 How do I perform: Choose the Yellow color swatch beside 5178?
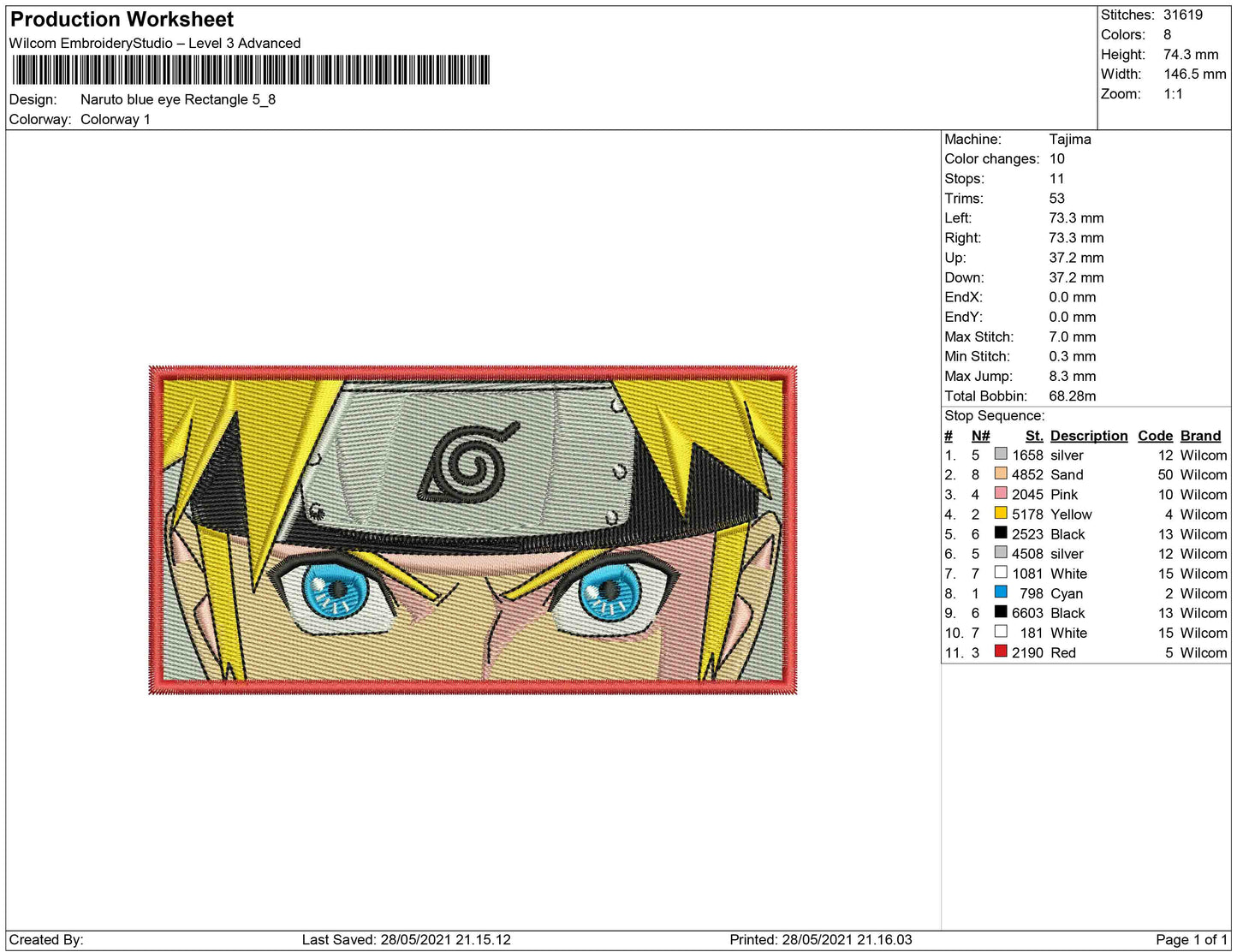point(1001,513)
